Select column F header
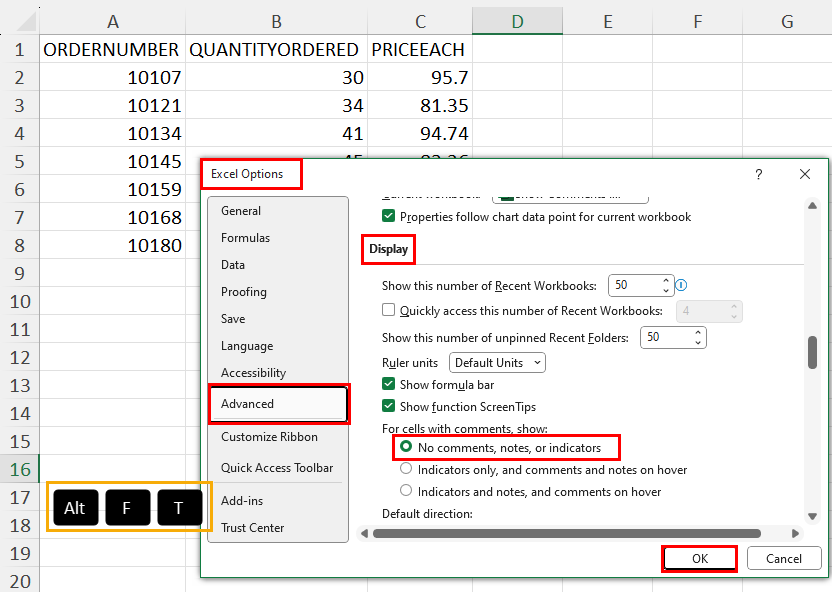Image resolution: width=832 pixels, height=592 pixels. [x=697, y=22]
